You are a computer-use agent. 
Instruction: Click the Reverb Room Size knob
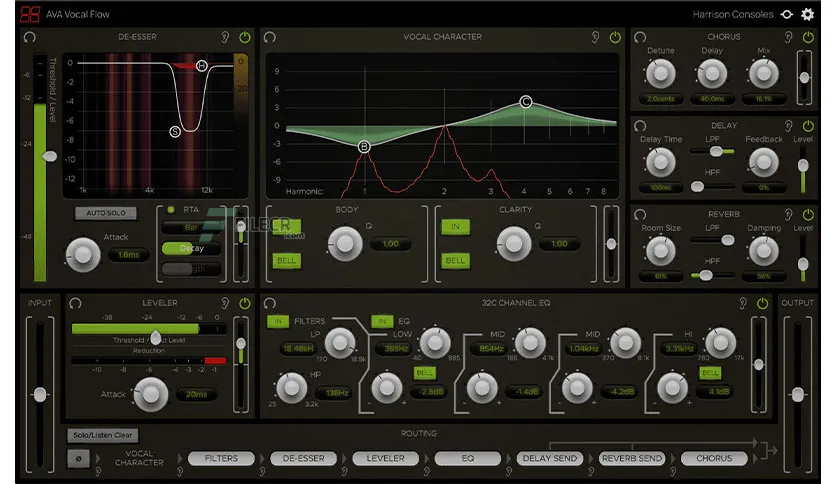(661, 251)
